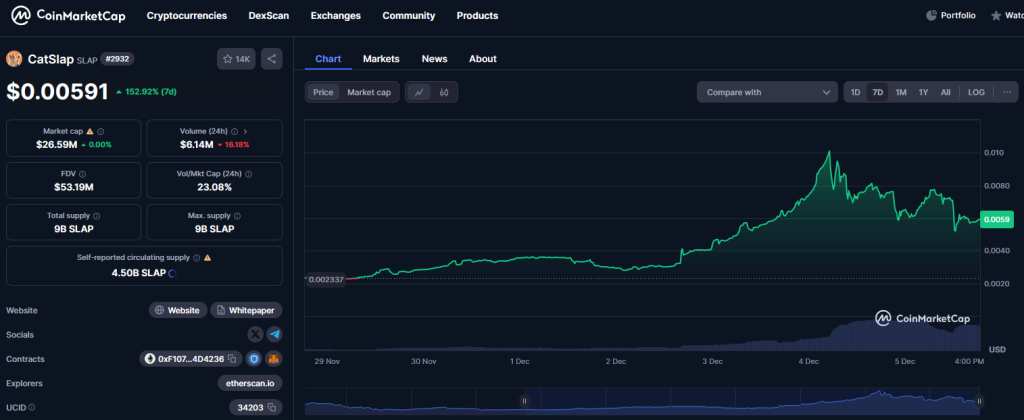Screen dimensions: 1024x420
Task: Set chart range to All
Action: 946,92
